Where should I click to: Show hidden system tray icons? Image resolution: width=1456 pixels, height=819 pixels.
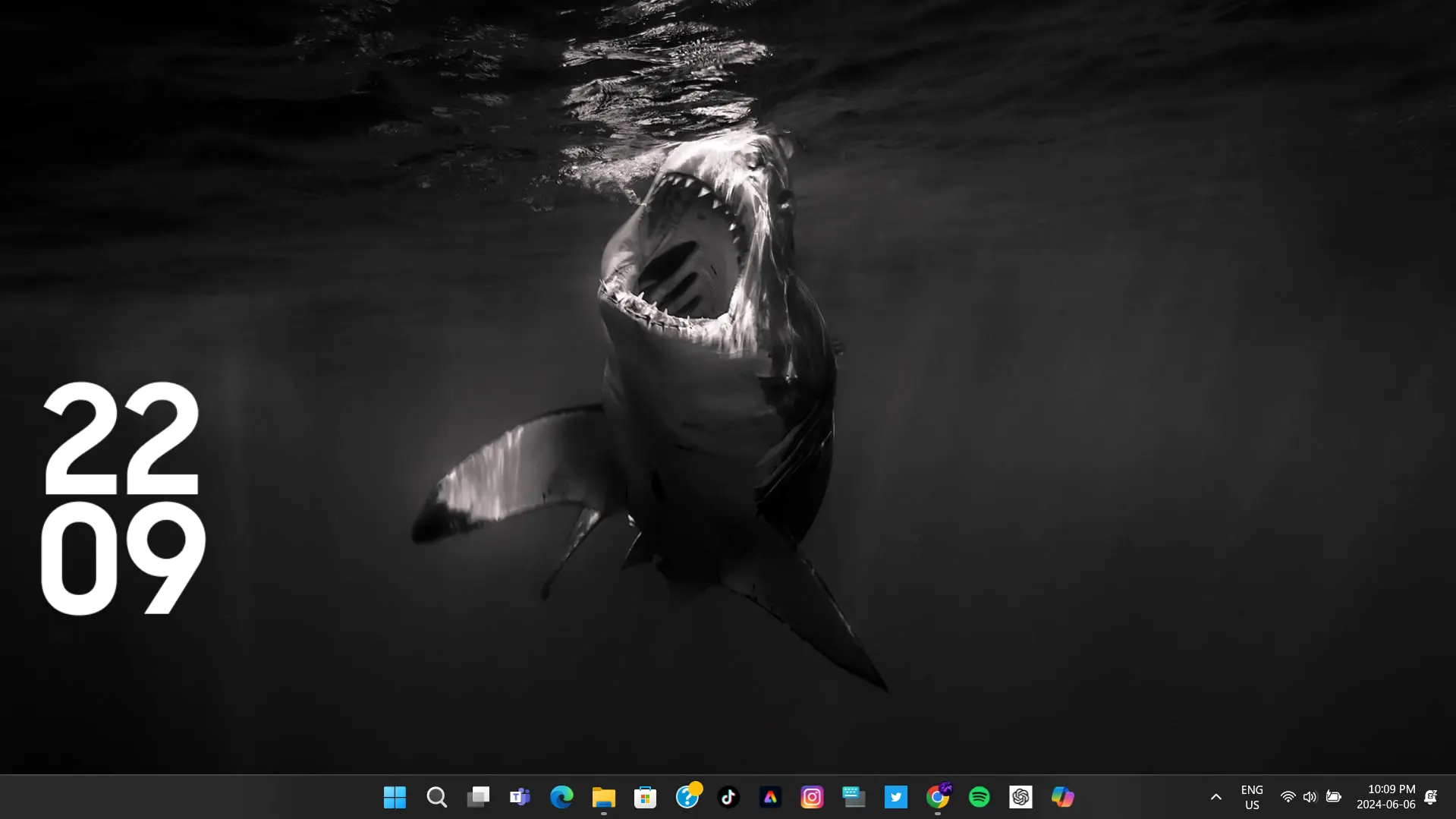pos(1216,797)
